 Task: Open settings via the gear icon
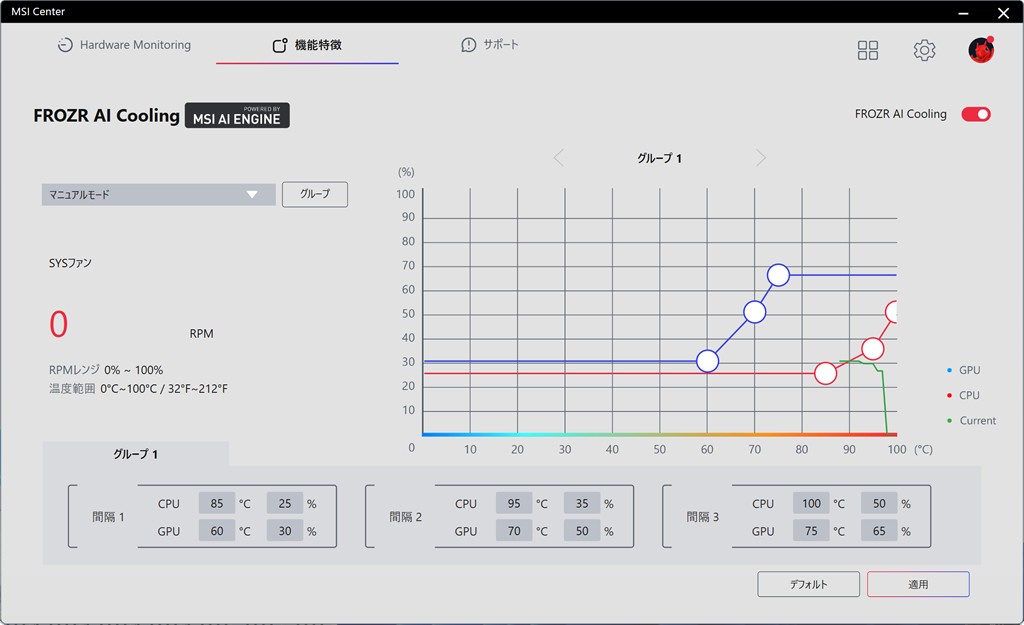point(924,50)
